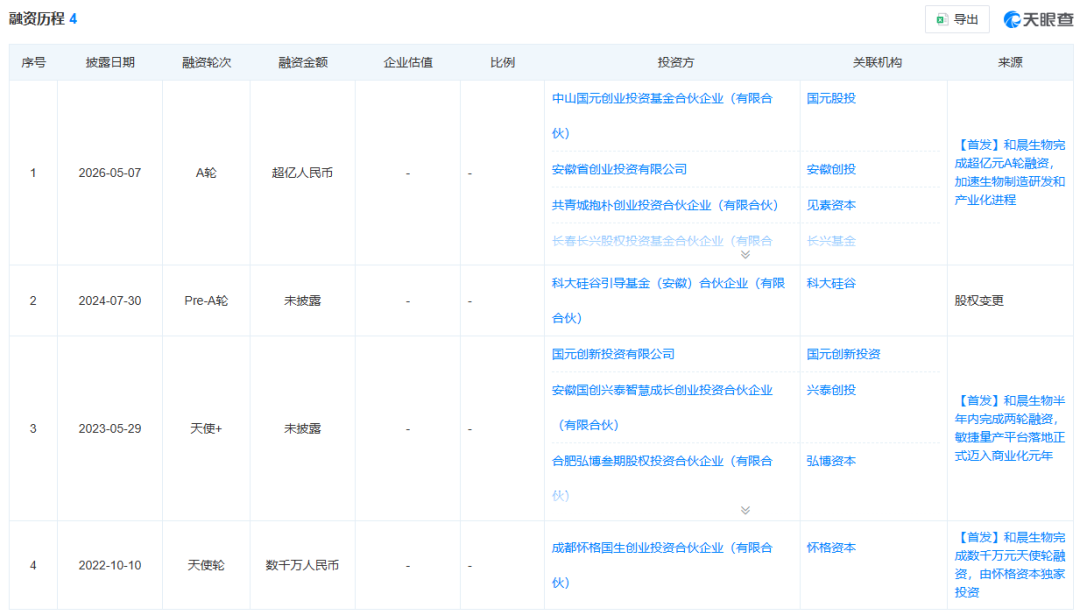This screenshot has height=615, width=1080.
Task: Click the 关联机构 column header
Action: (x=877, y=63)
